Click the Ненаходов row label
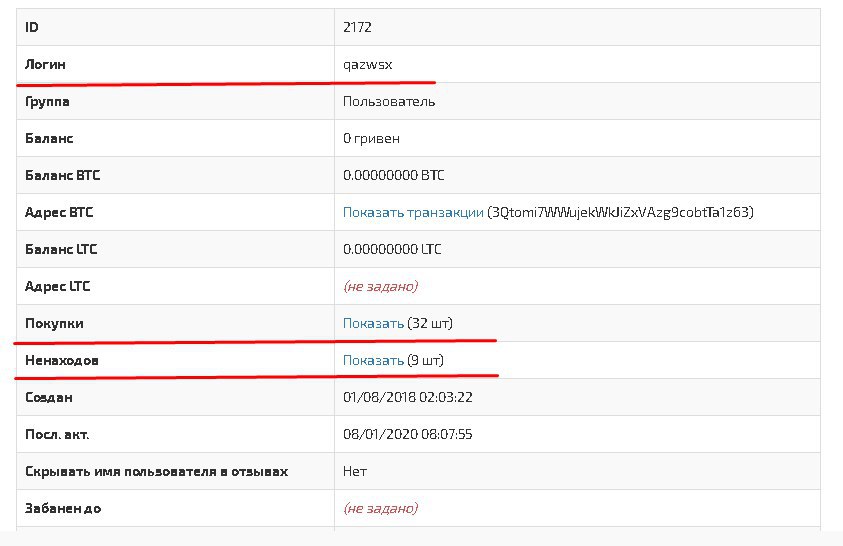The width and height of the screenshot is (843, 546). (x=61, y=361)
